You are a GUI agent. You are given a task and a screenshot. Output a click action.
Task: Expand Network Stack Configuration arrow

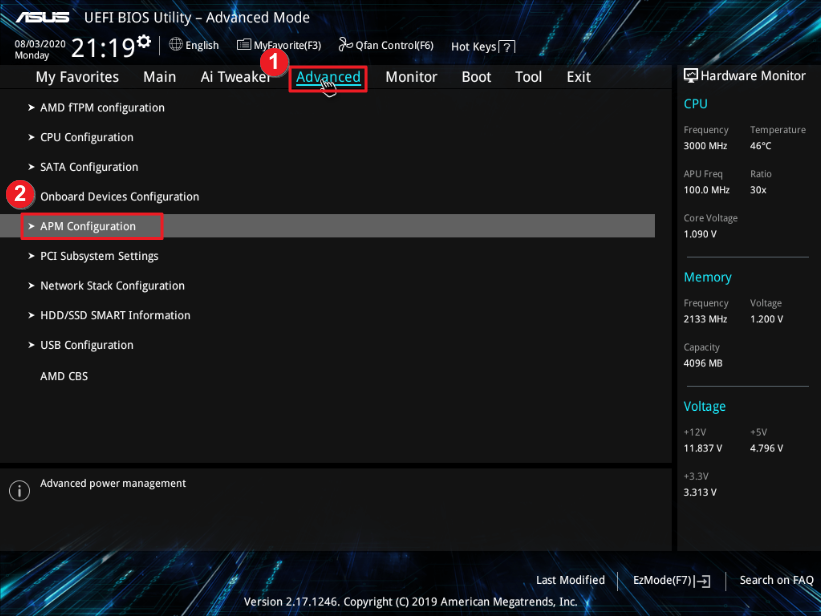(x=31, y=285)
